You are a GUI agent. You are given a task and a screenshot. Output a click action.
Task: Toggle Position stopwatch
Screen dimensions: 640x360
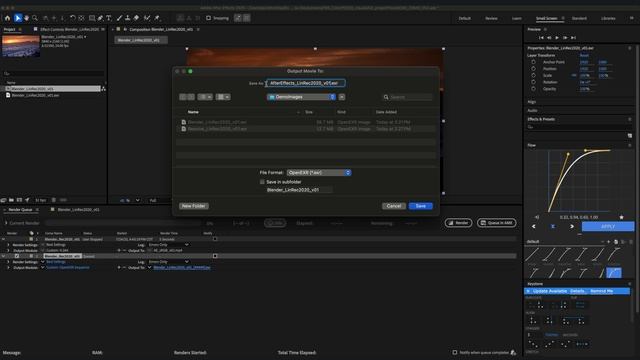click(x=533, y=69)
